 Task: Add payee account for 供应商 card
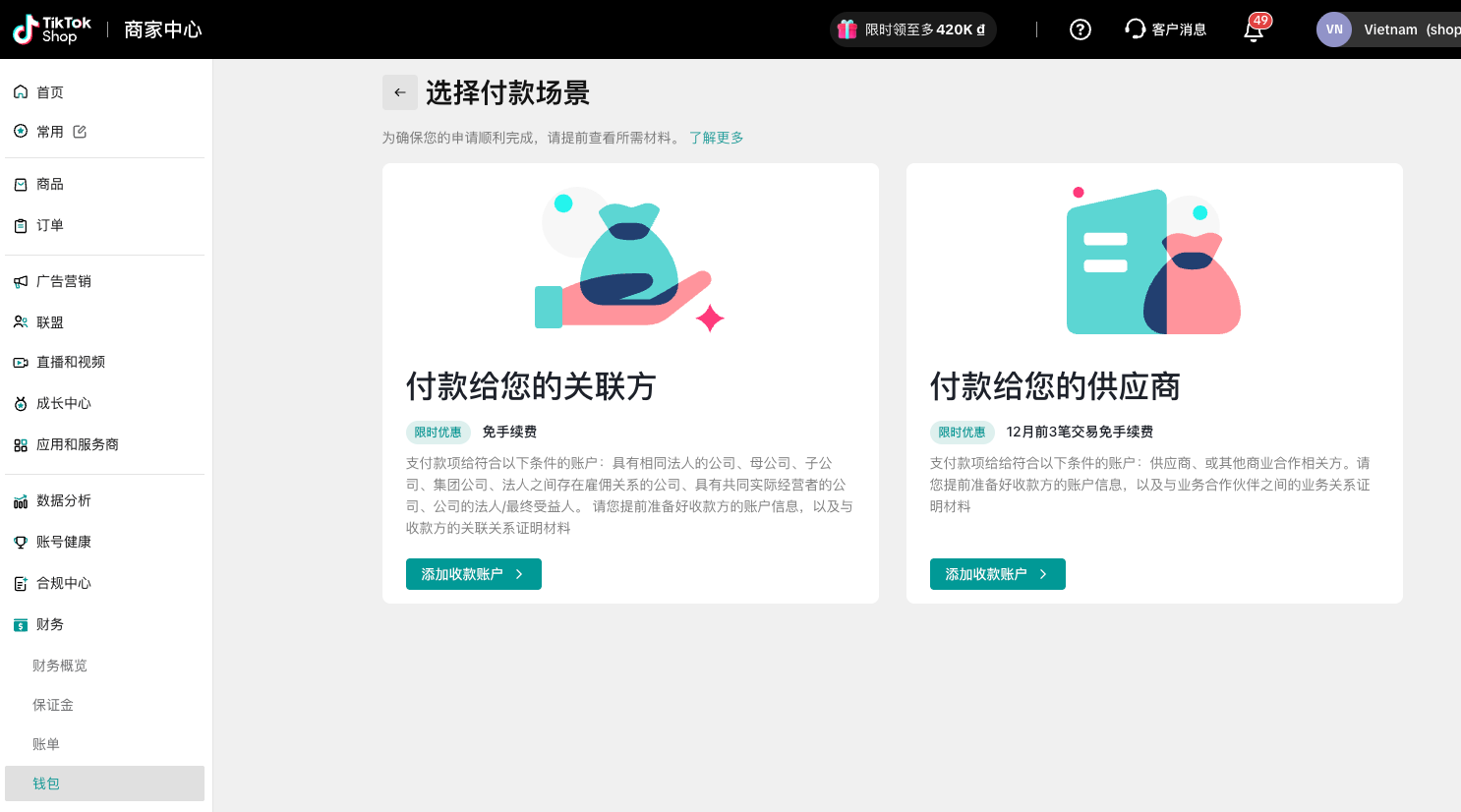[x=997, y=574]
